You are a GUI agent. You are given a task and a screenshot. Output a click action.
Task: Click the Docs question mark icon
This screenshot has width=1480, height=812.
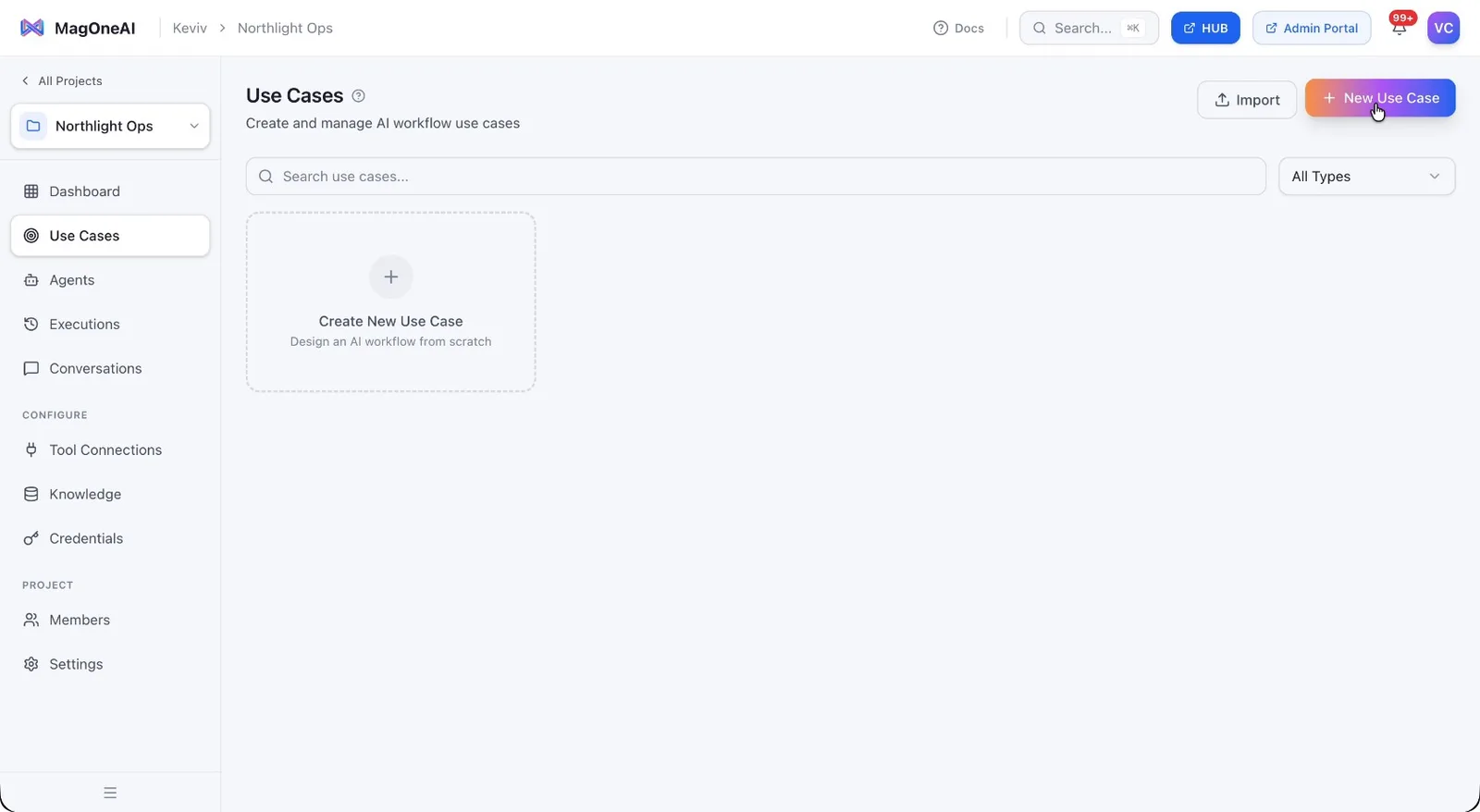941,28
